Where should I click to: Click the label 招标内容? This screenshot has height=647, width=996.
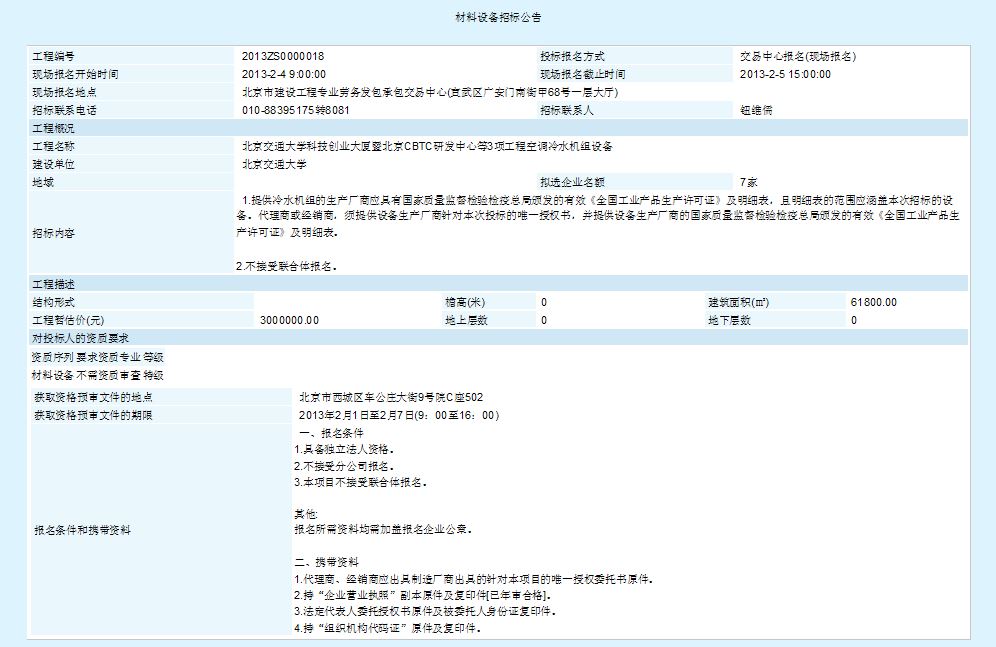53,233
